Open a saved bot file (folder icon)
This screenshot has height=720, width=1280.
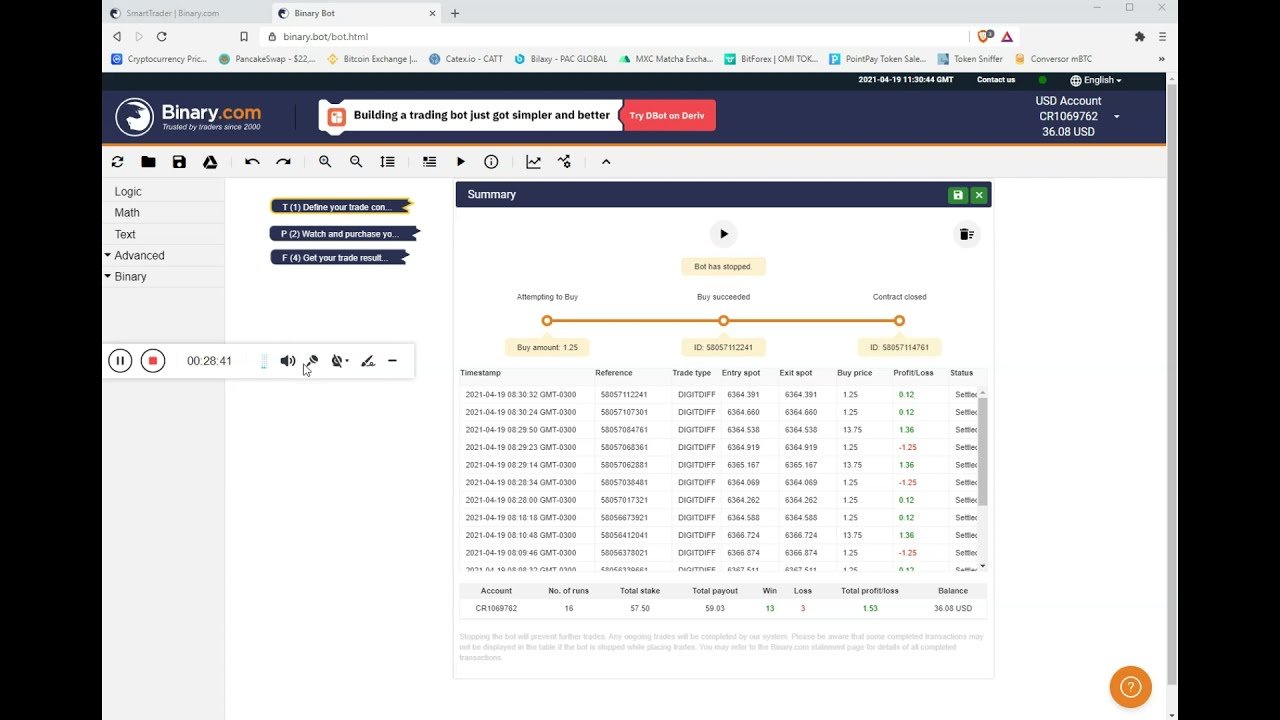coord(148,162)
